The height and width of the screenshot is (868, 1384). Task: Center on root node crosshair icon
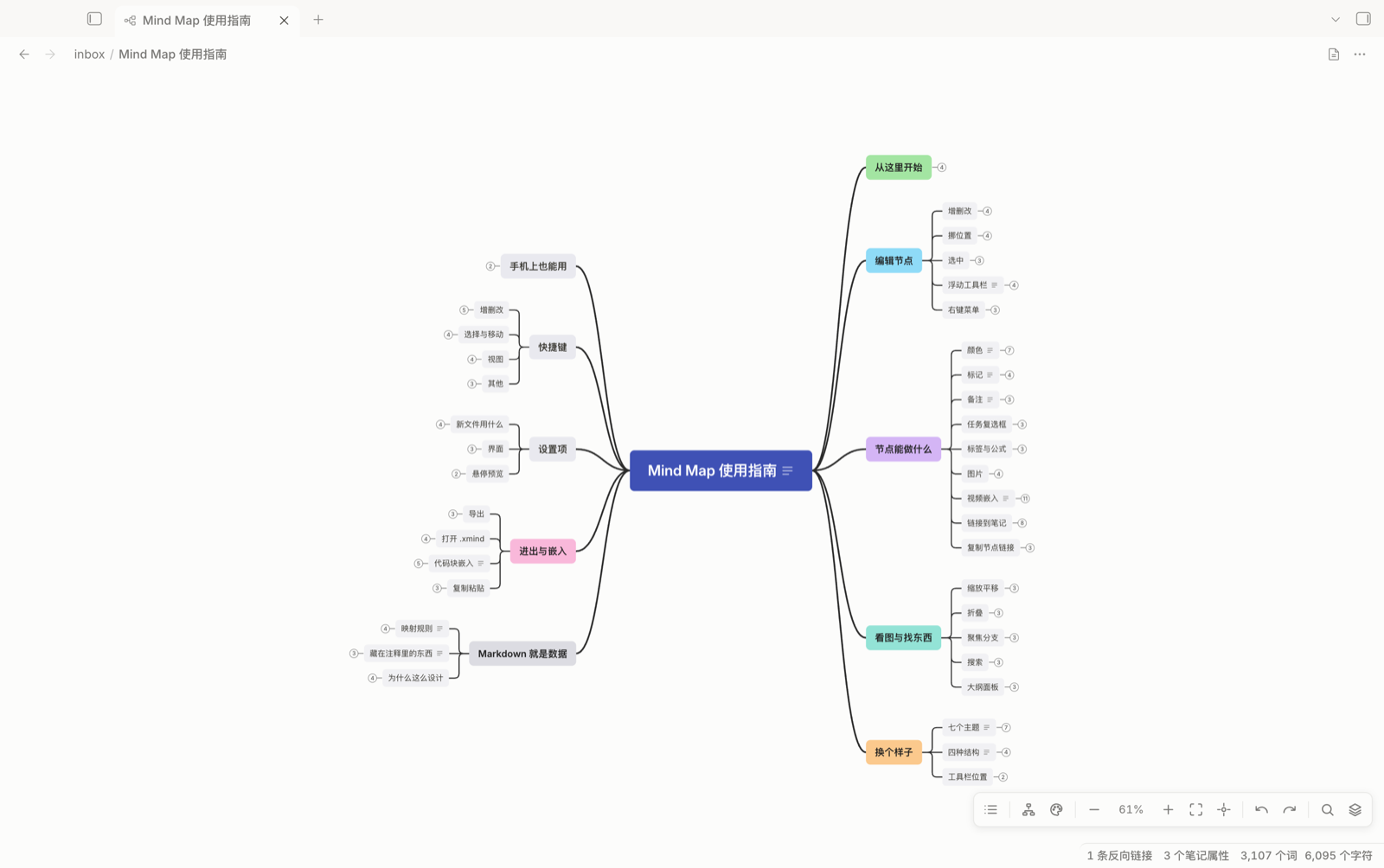(1224, 810)
